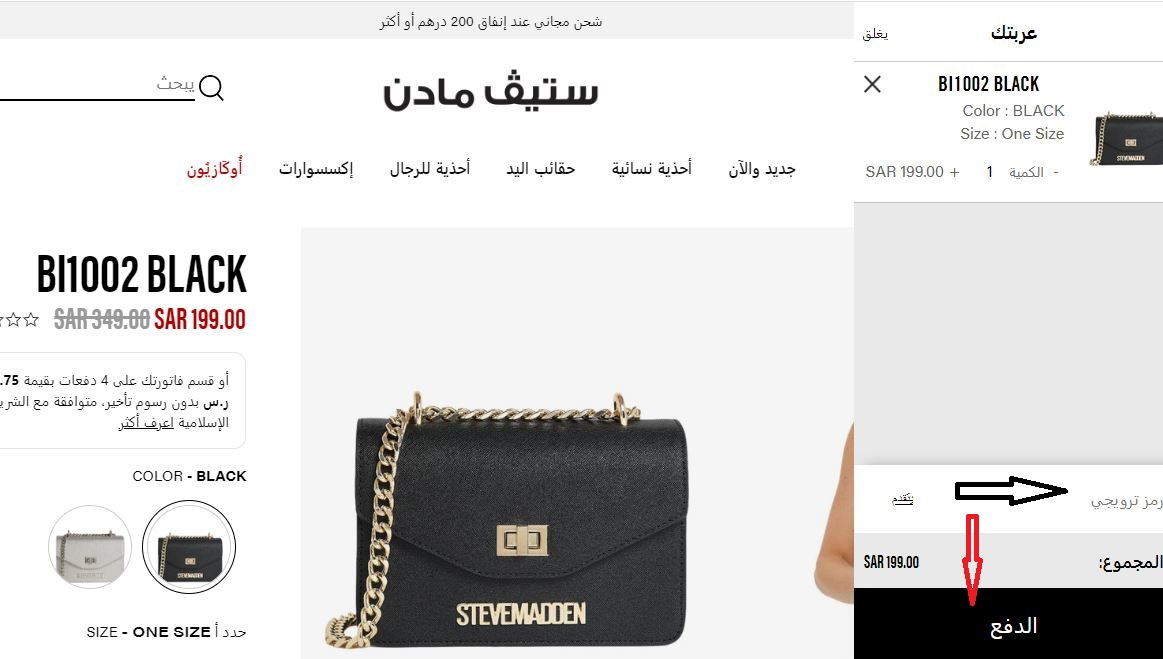
Task: Focus the يبحث search input field
Action: click(x=97, y=85)
